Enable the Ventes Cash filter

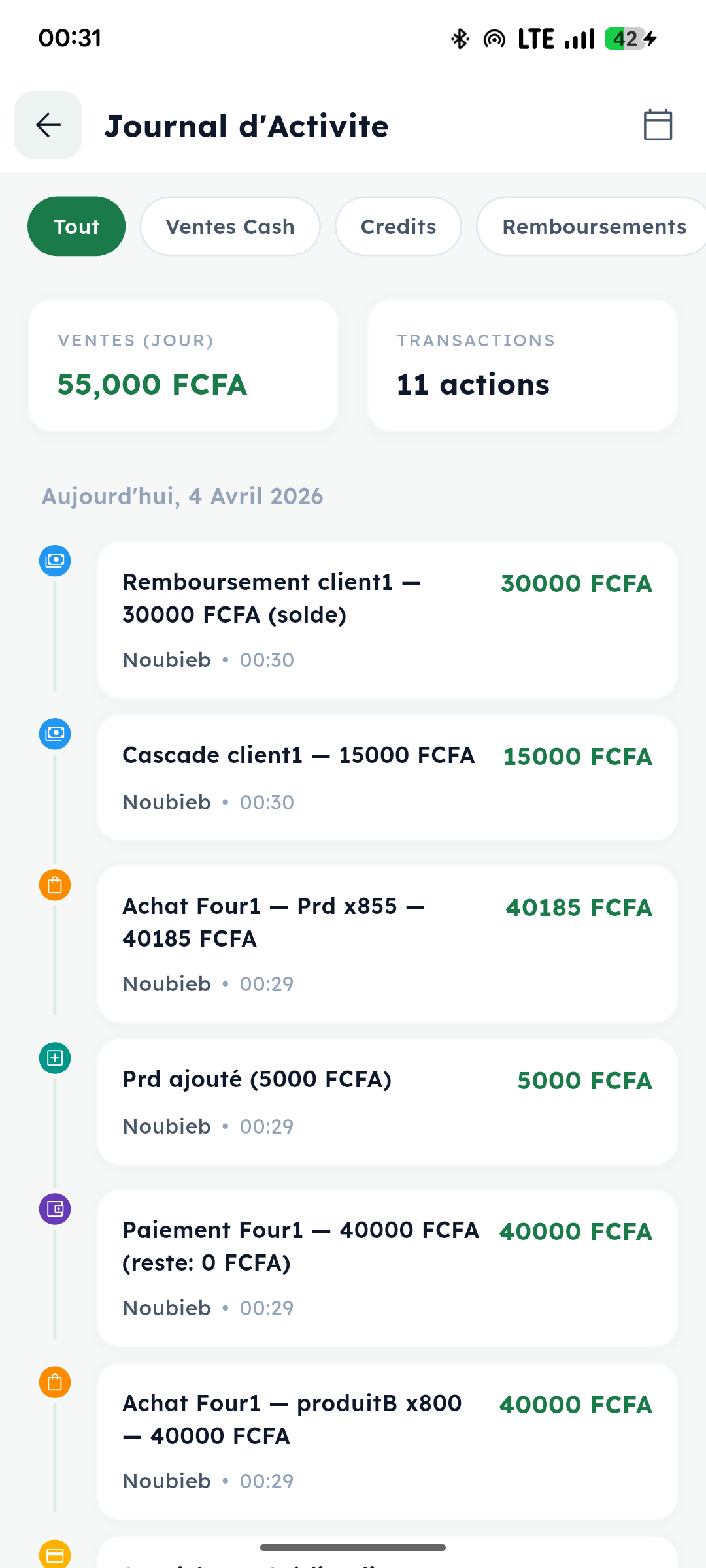tap(230, 226)
